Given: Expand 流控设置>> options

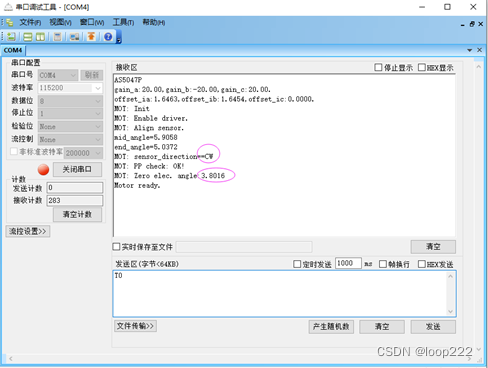Looking at the screenshot, I should click(28, 231).
